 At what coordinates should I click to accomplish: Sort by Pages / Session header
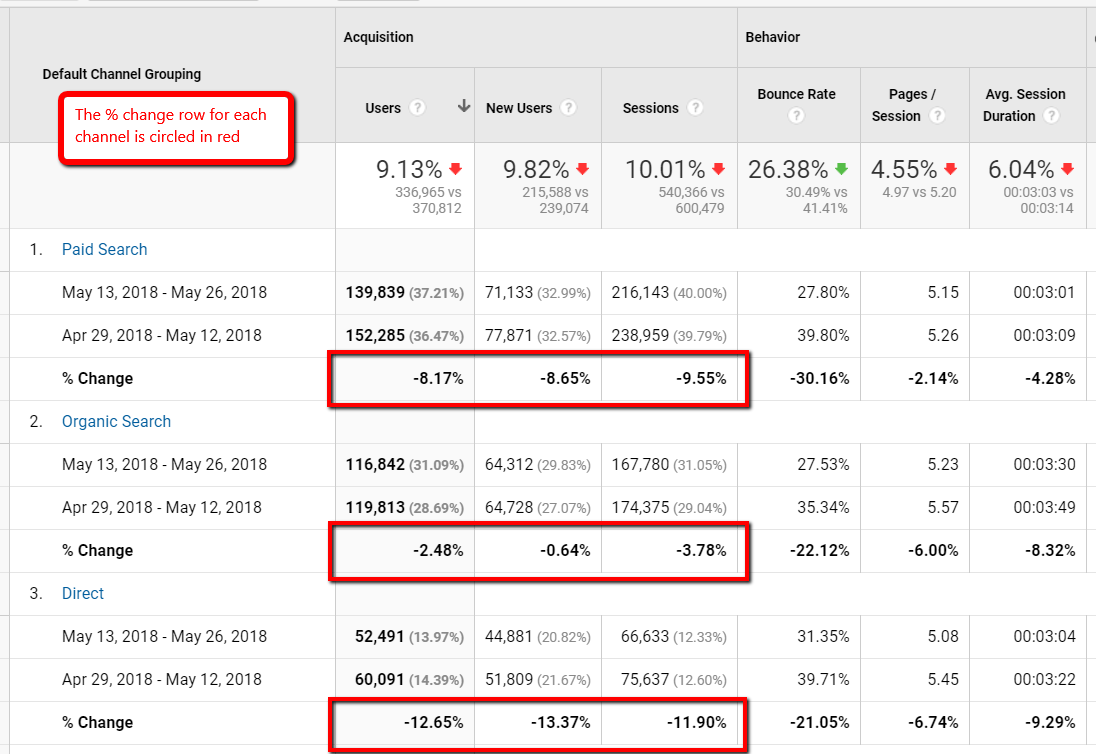click(904, 105)
